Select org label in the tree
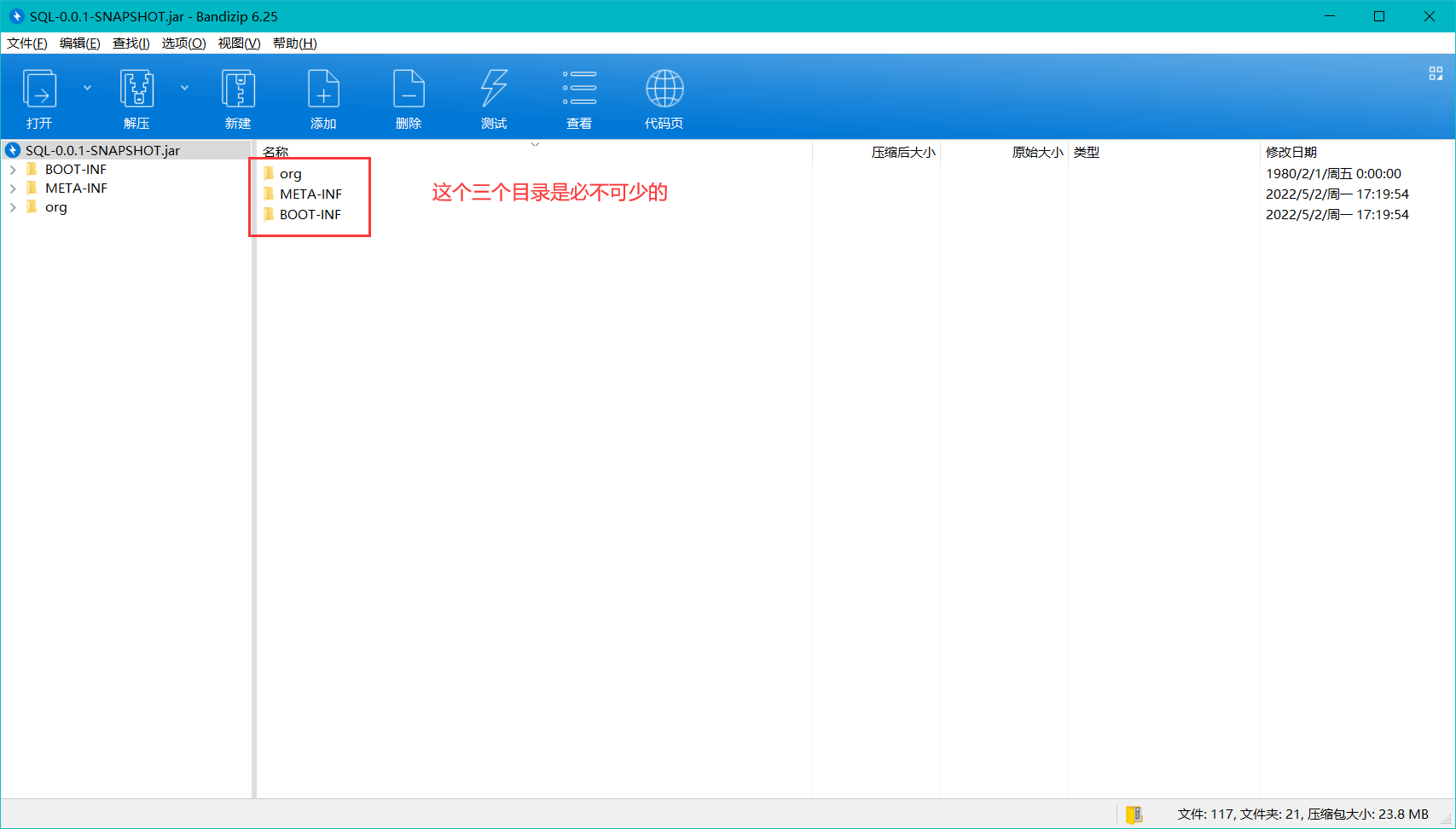Viewport: 1456px width, 829px height. [56, 207]
